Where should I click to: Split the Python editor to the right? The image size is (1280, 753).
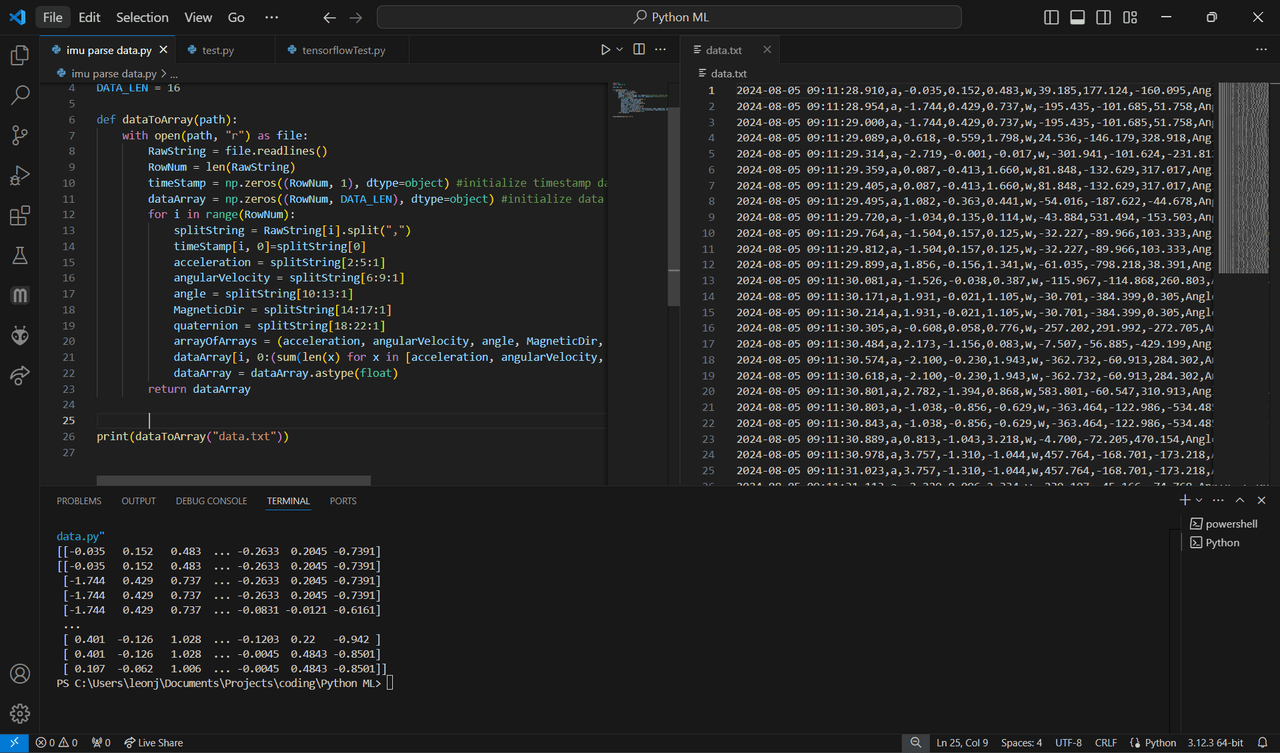coord(639,49)
